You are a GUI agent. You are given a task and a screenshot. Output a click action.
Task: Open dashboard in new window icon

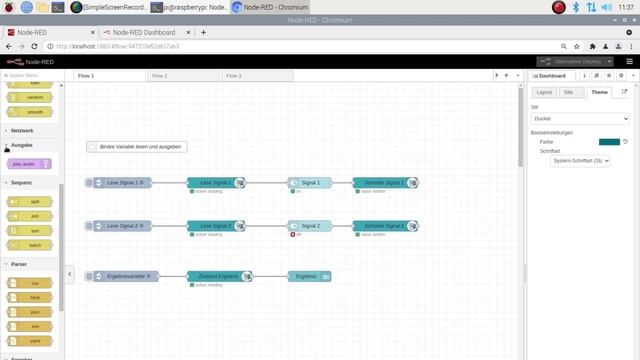[624, 92]
